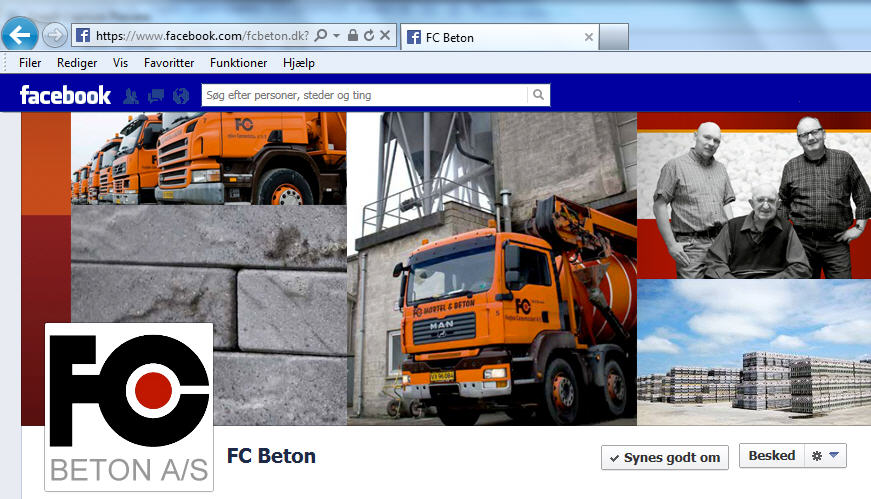This screenshot has width=871, height=499.
Task: Stop loading with the address bar X
Action: tap(385, 36)
